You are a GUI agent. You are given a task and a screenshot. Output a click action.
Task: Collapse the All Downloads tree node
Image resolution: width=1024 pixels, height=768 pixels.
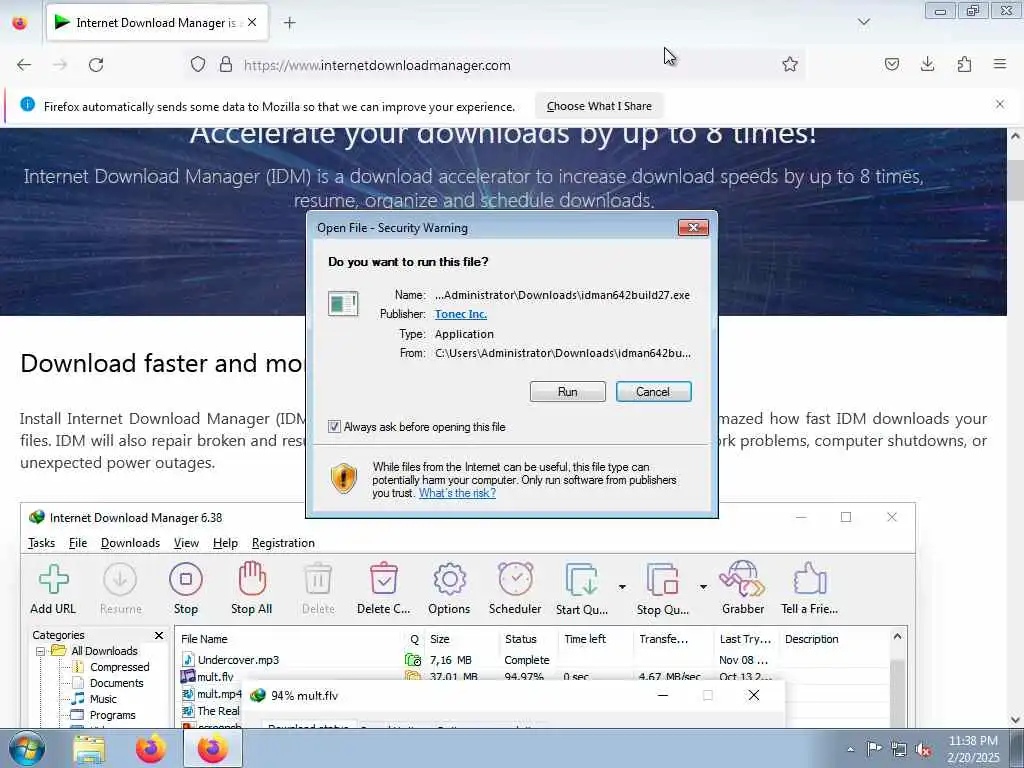point(40,651)
